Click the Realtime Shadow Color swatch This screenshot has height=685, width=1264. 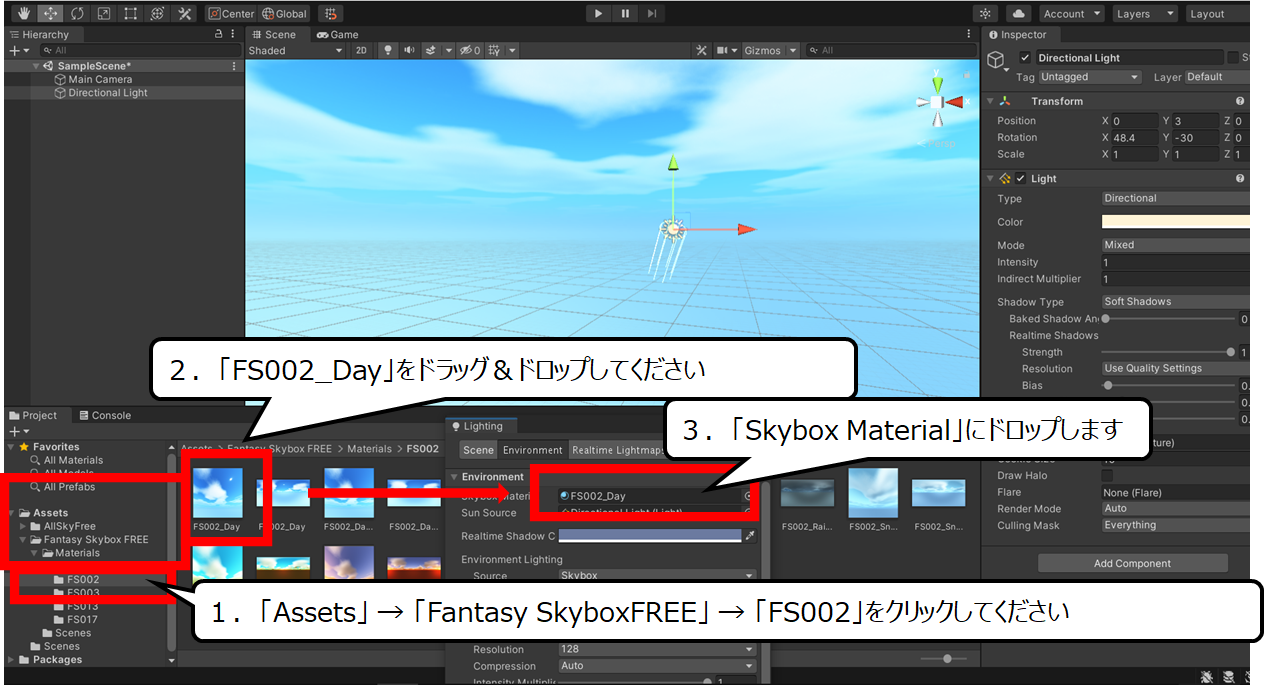650,536
